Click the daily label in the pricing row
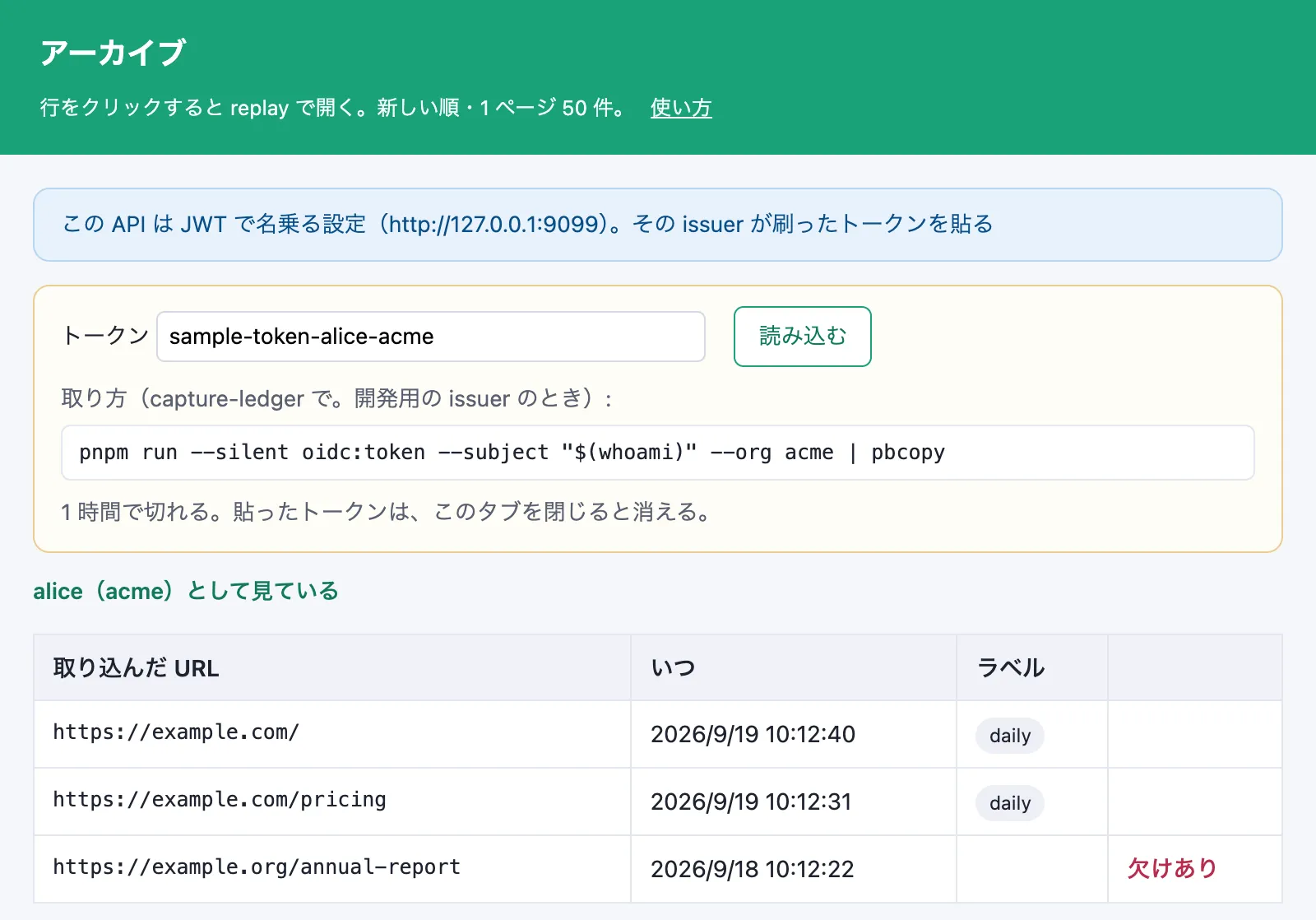 pos(1010,803)
